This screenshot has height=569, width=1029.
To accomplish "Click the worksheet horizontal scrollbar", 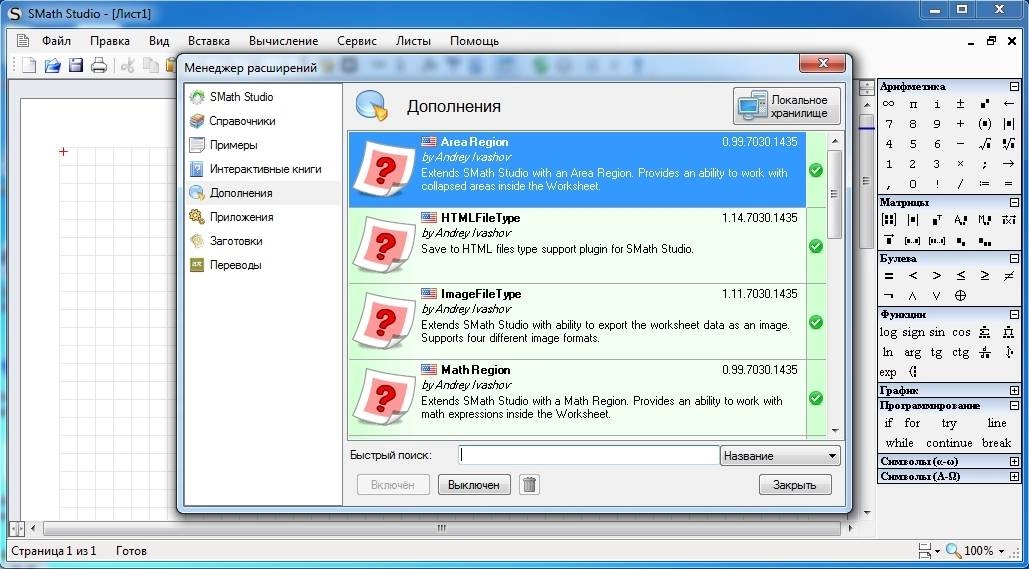I will click(x=441, y=528).
